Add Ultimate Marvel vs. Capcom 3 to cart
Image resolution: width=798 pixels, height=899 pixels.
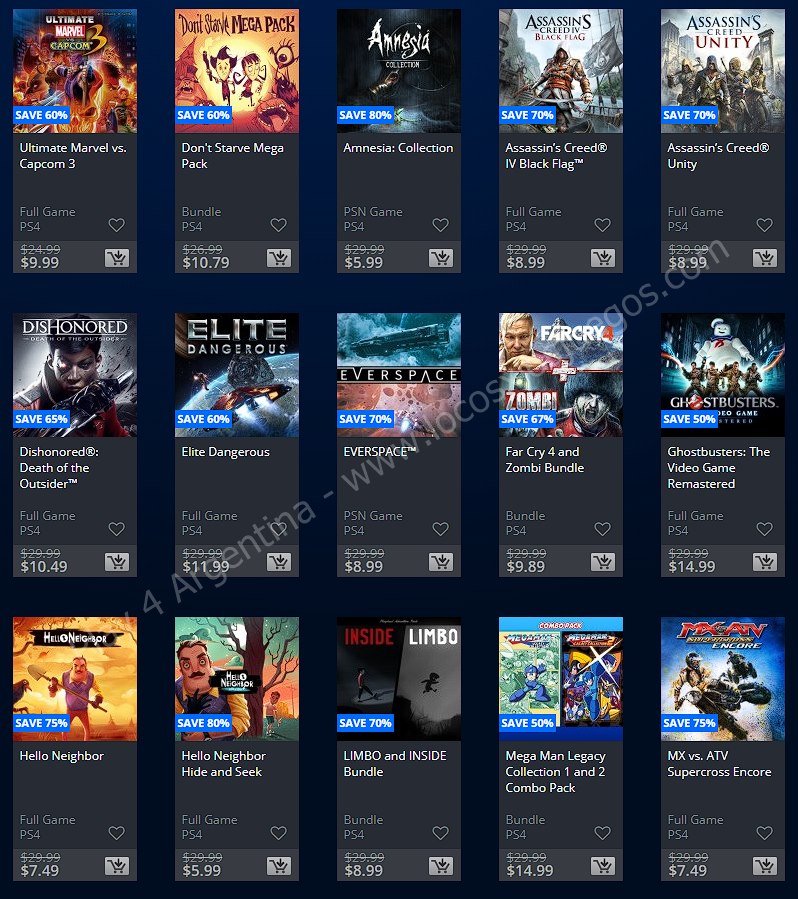coord(117,258)
